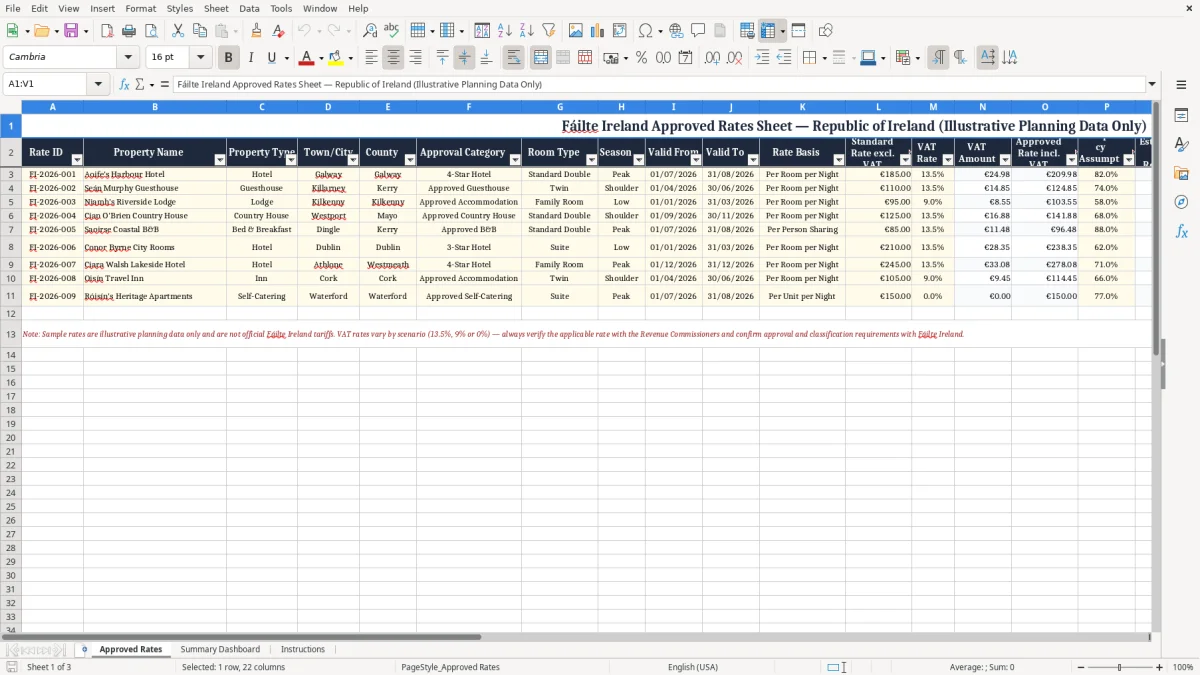Toggle Center Horizontally alignment
Viewport: 1200px width, 675px height.
[393, 58]
